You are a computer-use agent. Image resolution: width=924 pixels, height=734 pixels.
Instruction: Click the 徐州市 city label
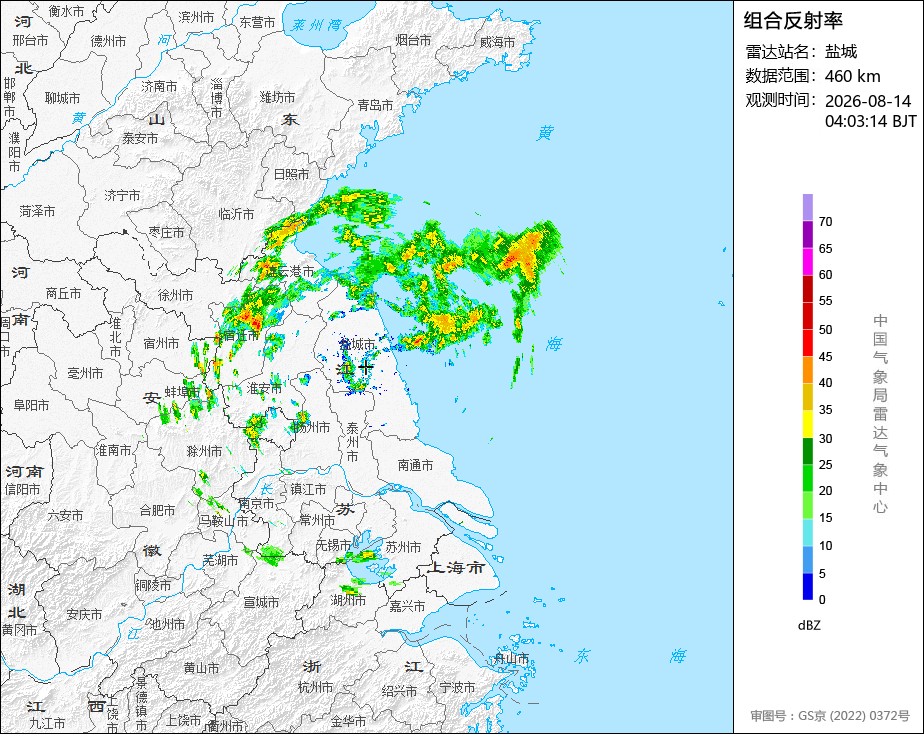pyautogui.click(x=176, y=295)
